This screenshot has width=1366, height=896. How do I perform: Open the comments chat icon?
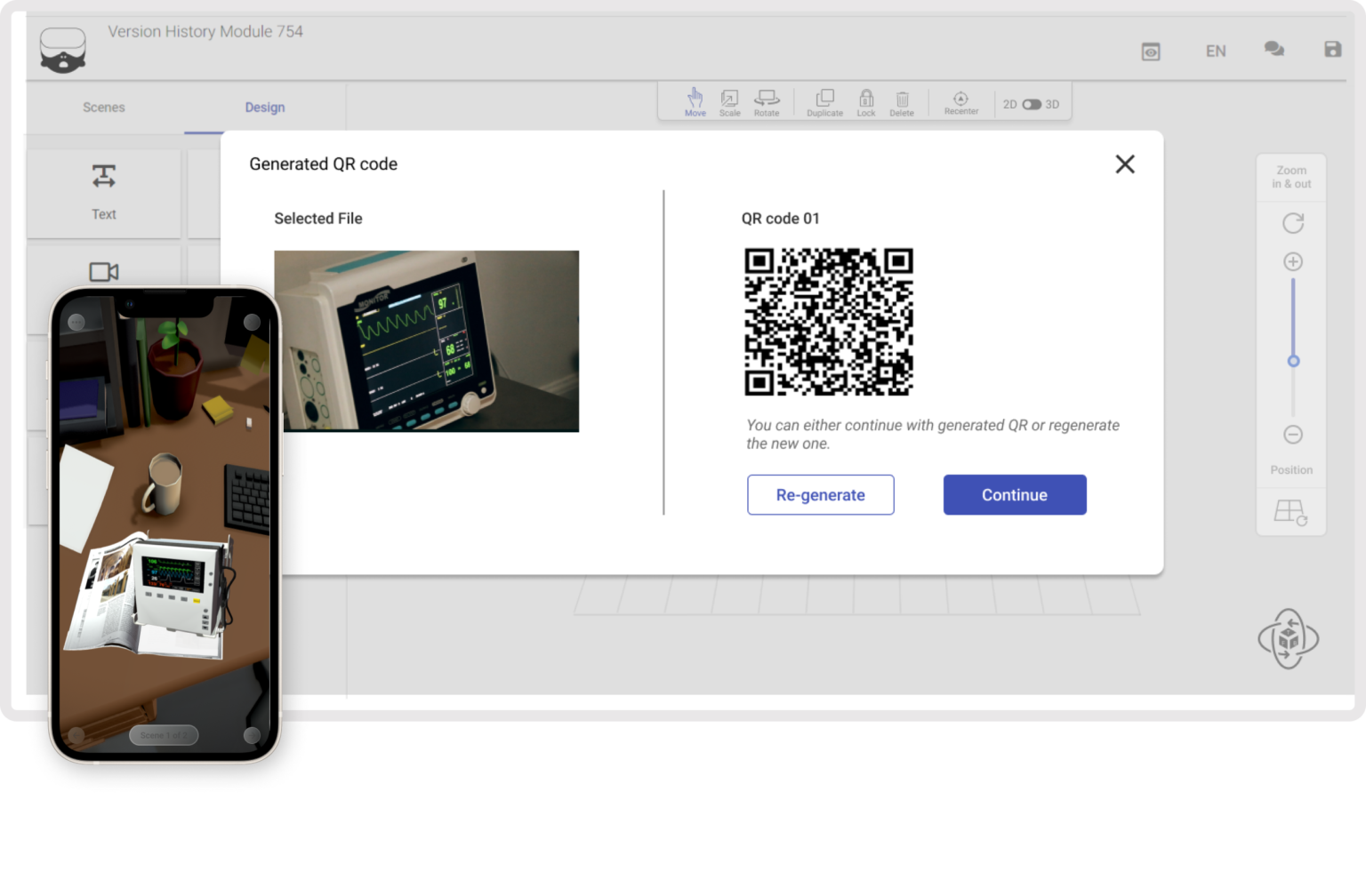click(x=1274, y=49)
